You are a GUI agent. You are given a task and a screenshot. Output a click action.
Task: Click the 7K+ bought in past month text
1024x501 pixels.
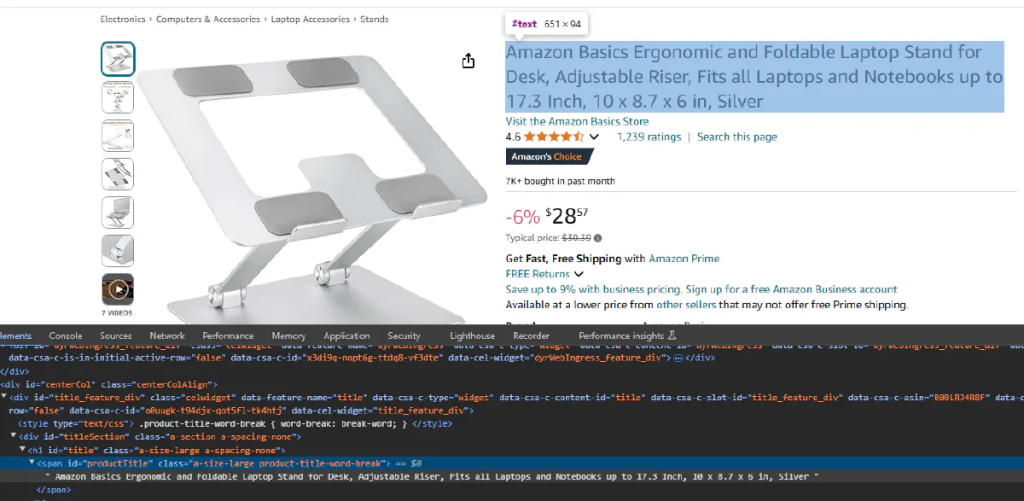pyautogui.click(x=560, y=181)
